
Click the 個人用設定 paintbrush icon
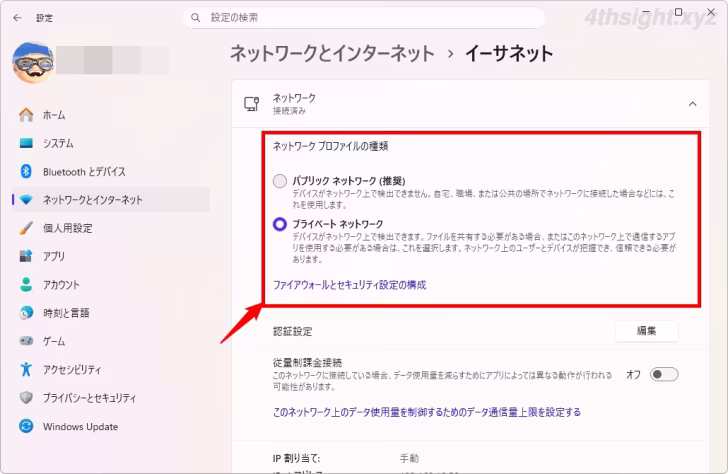click(x=26, y=228)
